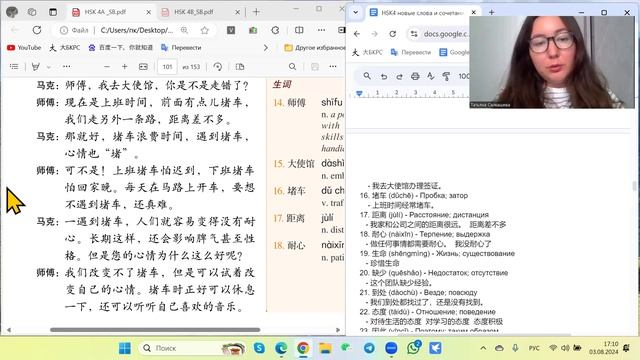Reload Google Docs page in Chrome
This screenshot has height=360, width=640.
coord(392,34)
